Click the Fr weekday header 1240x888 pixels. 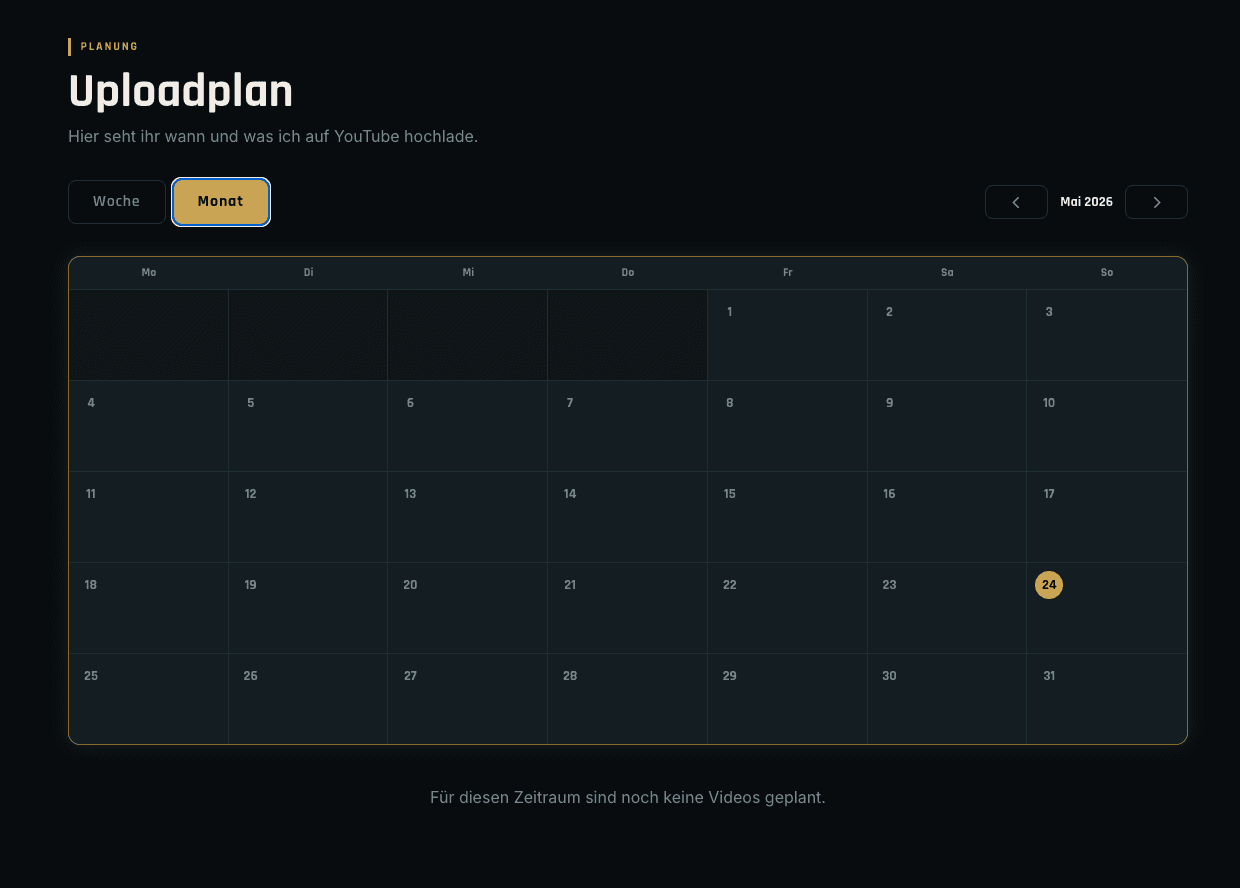tap(788, 273)
